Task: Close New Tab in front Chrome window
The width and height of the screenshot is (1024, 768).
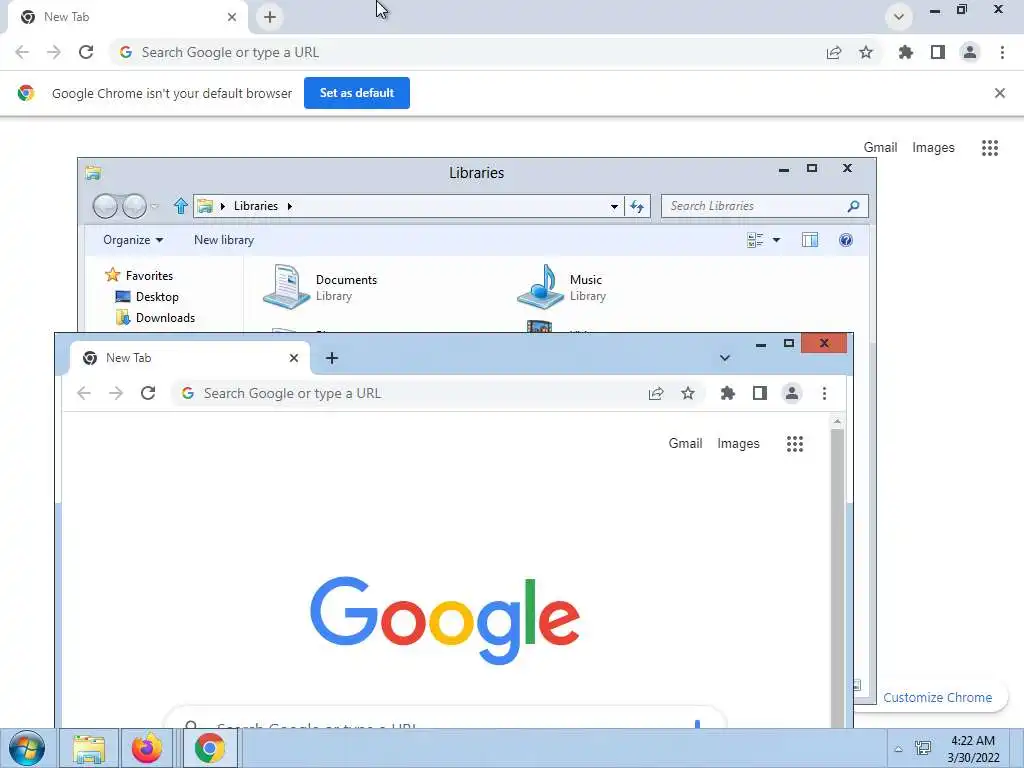Action: pos(294,358)
